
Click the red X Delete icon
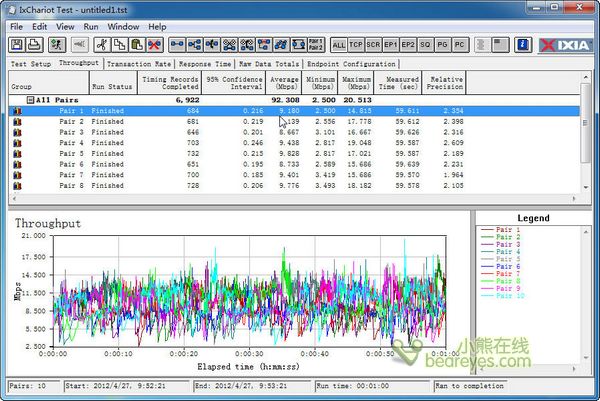click(155, 45)
